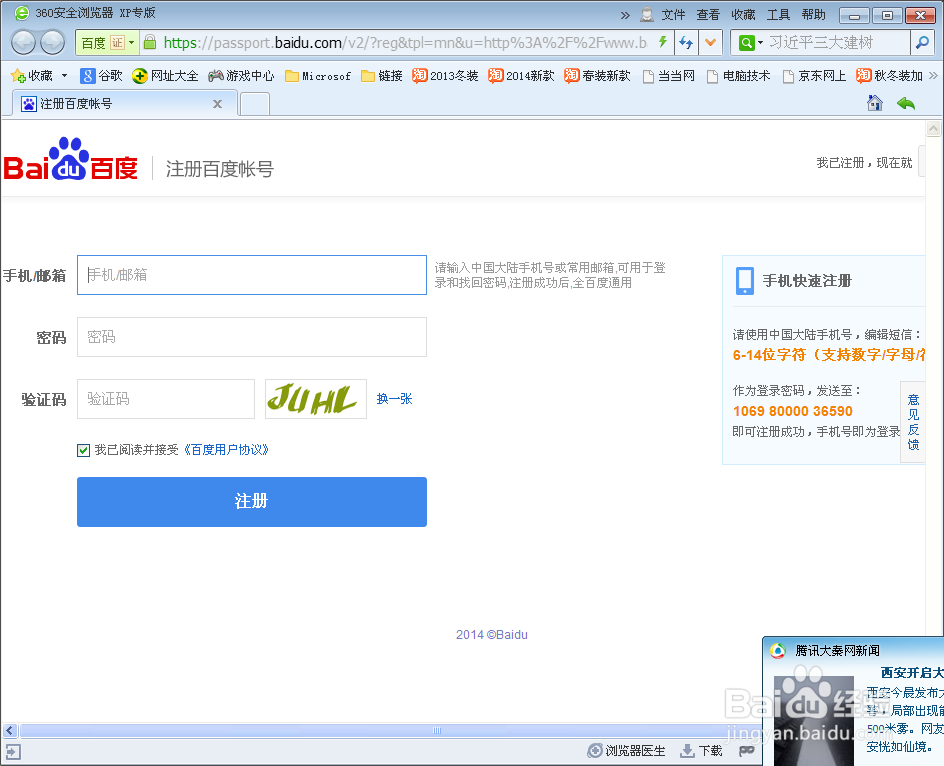The image size is (944, 766).
Task: Click the JUHL captcha image
Action: coord(316,399)
